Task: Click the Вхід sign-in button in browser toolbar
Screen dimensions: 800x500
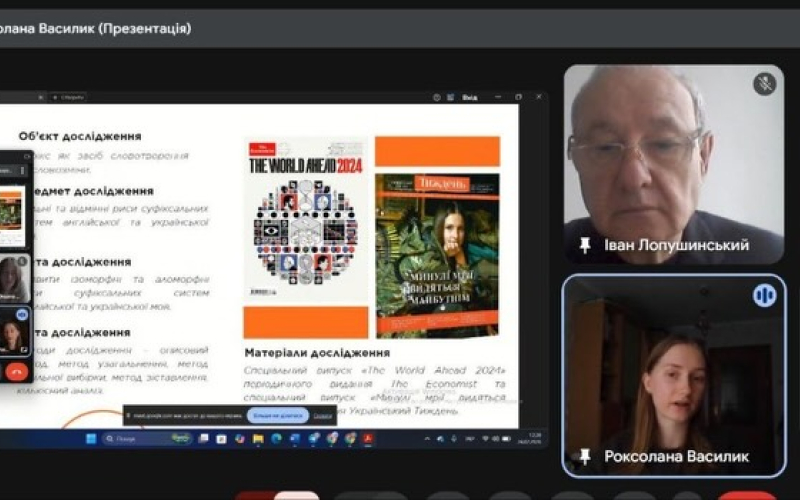Action: pos(469,97)
